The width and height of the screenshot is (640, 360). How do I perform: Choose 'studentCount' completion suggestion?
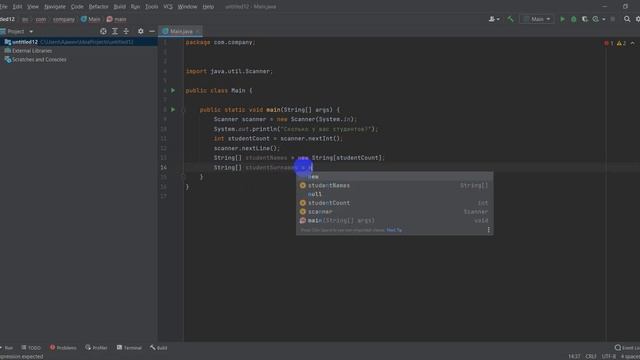point(394,203)
